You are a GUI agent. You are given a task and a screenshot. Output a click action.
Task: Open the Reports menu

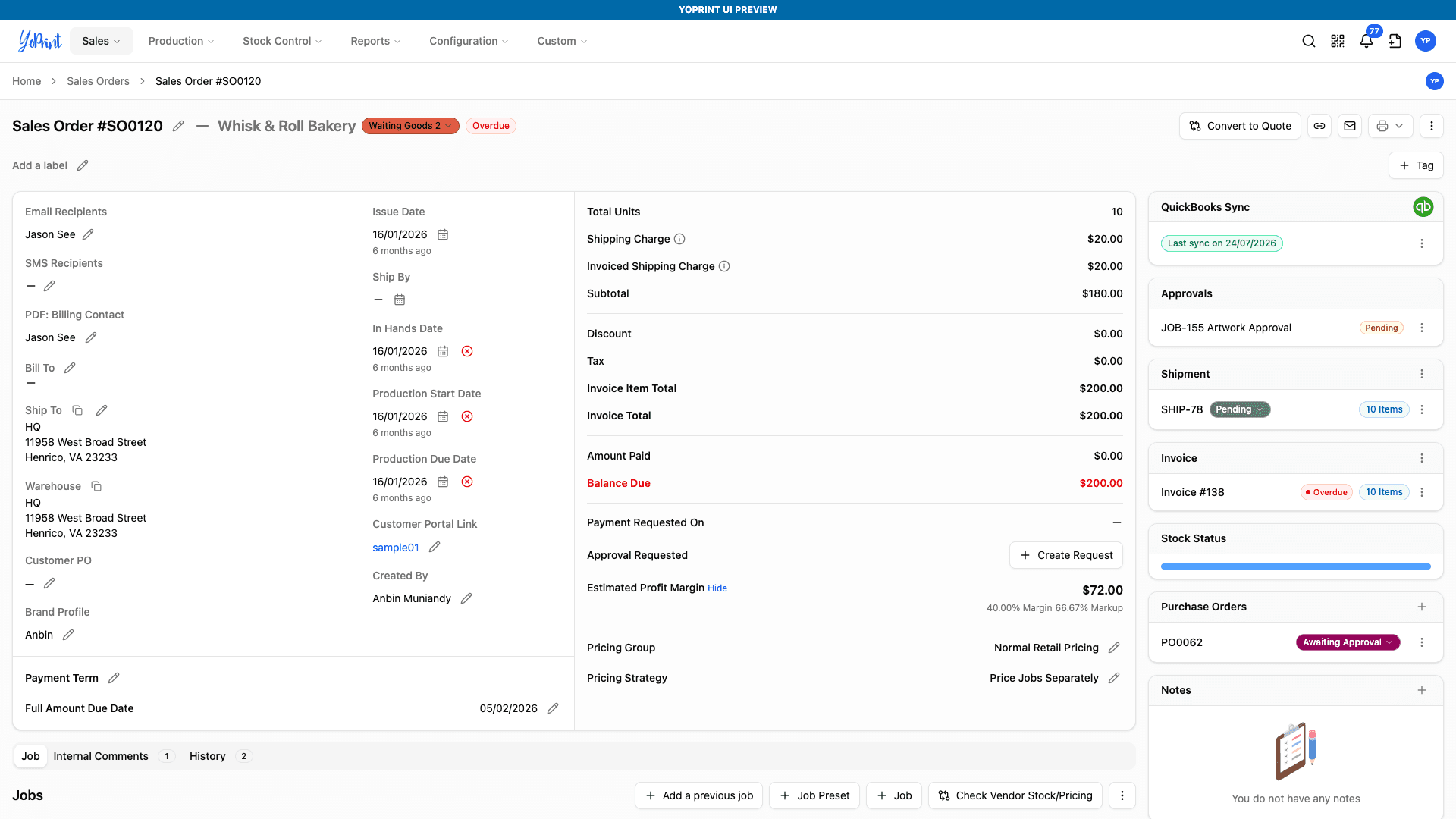[375, 41]
